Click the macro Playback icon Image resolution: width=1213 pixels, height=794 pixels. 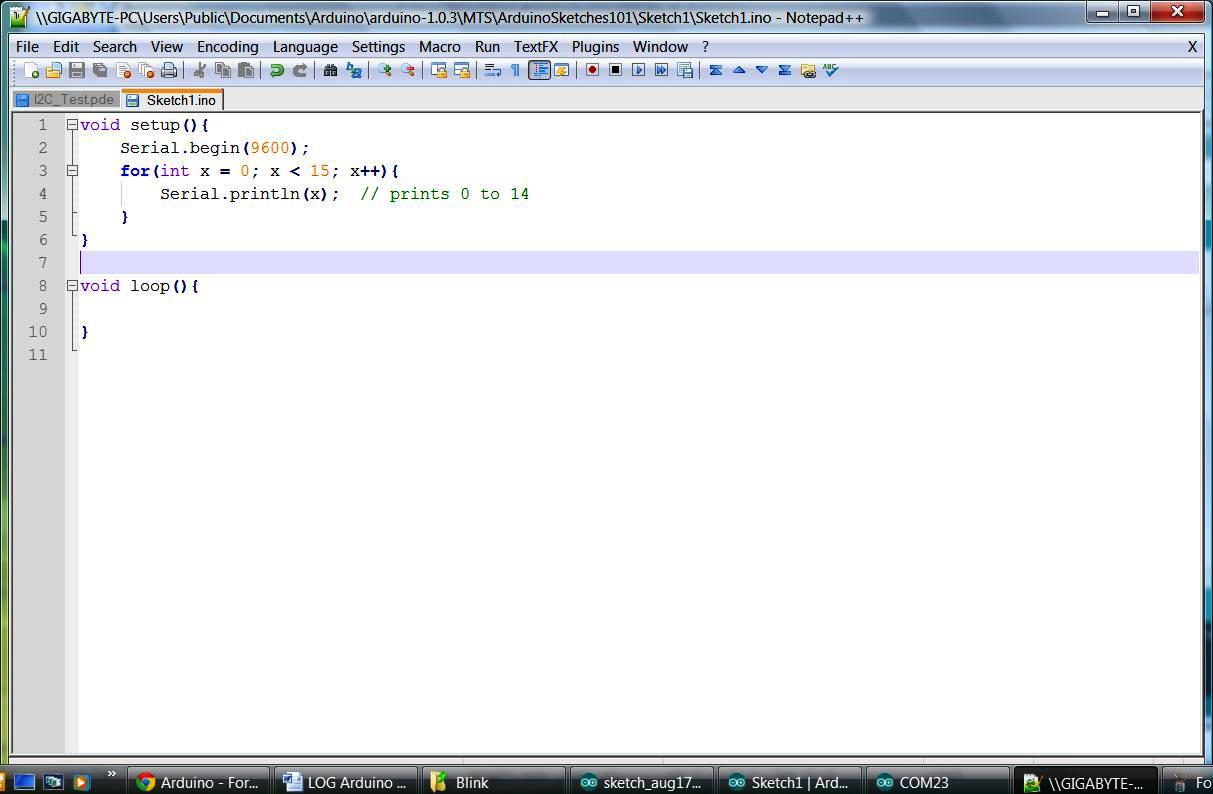[x=638, y=70]
